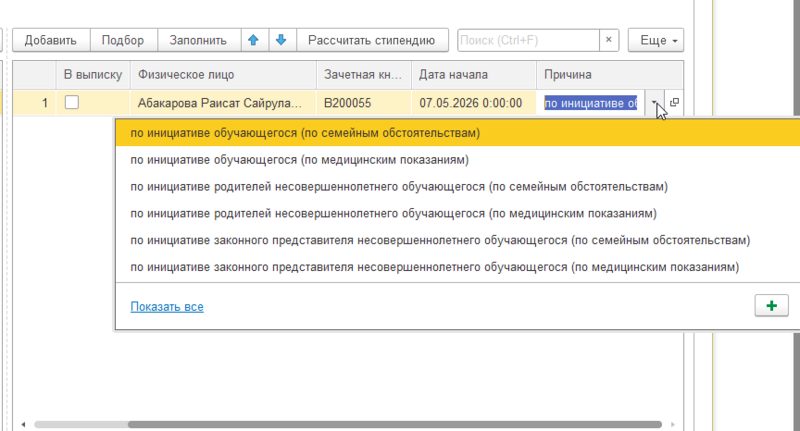The width and height of the screenshot is (800, 431).
Task: Click row number '1' cell
Action: click(35, 103)
